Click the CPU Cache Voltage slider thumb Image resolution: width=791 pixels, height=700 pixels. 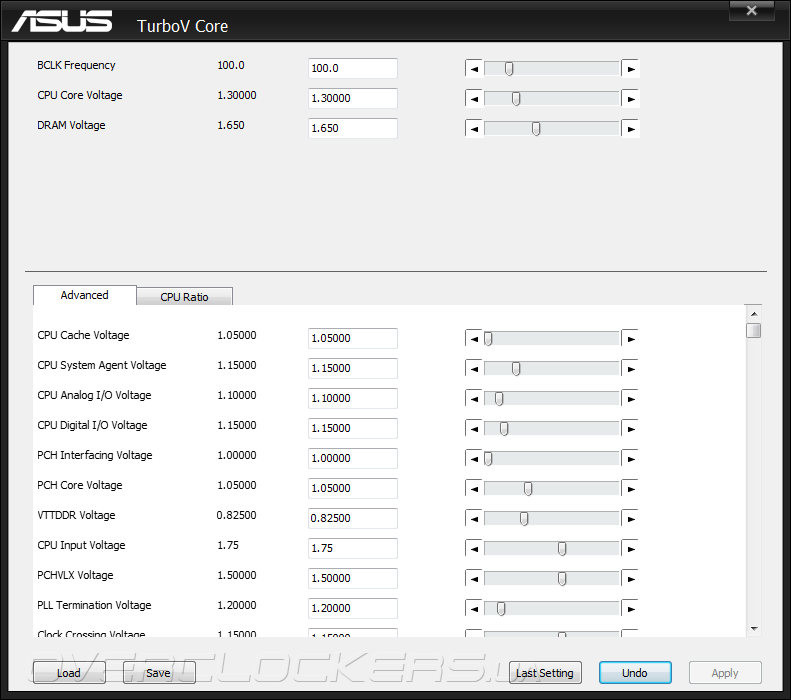coord(488,339)
